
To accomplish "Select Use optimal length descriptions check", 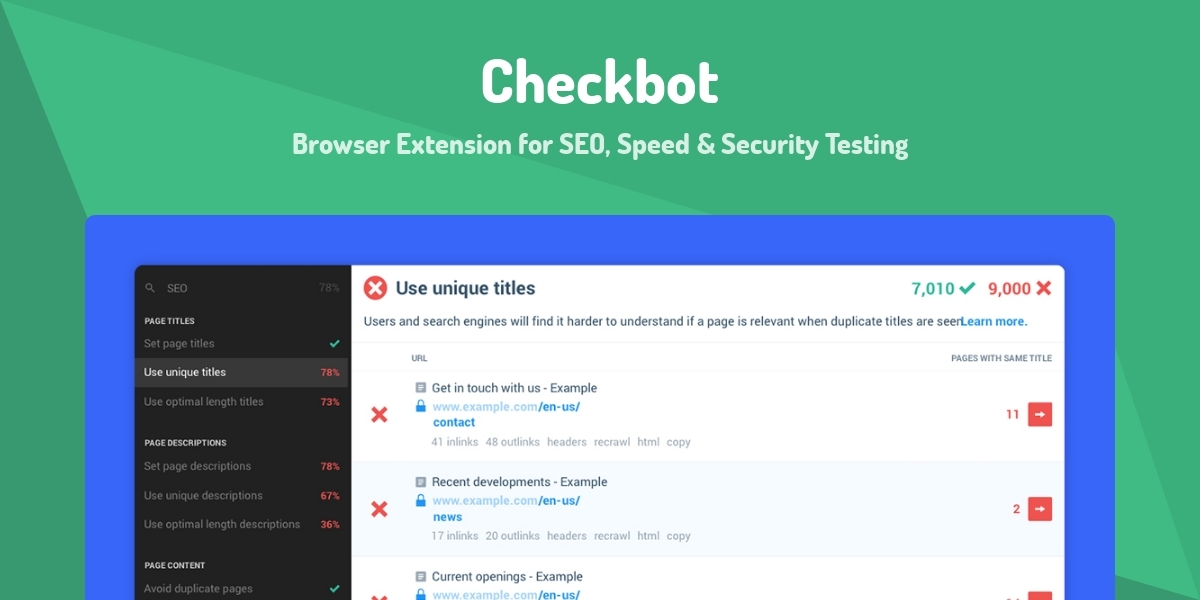I will 222,524.
